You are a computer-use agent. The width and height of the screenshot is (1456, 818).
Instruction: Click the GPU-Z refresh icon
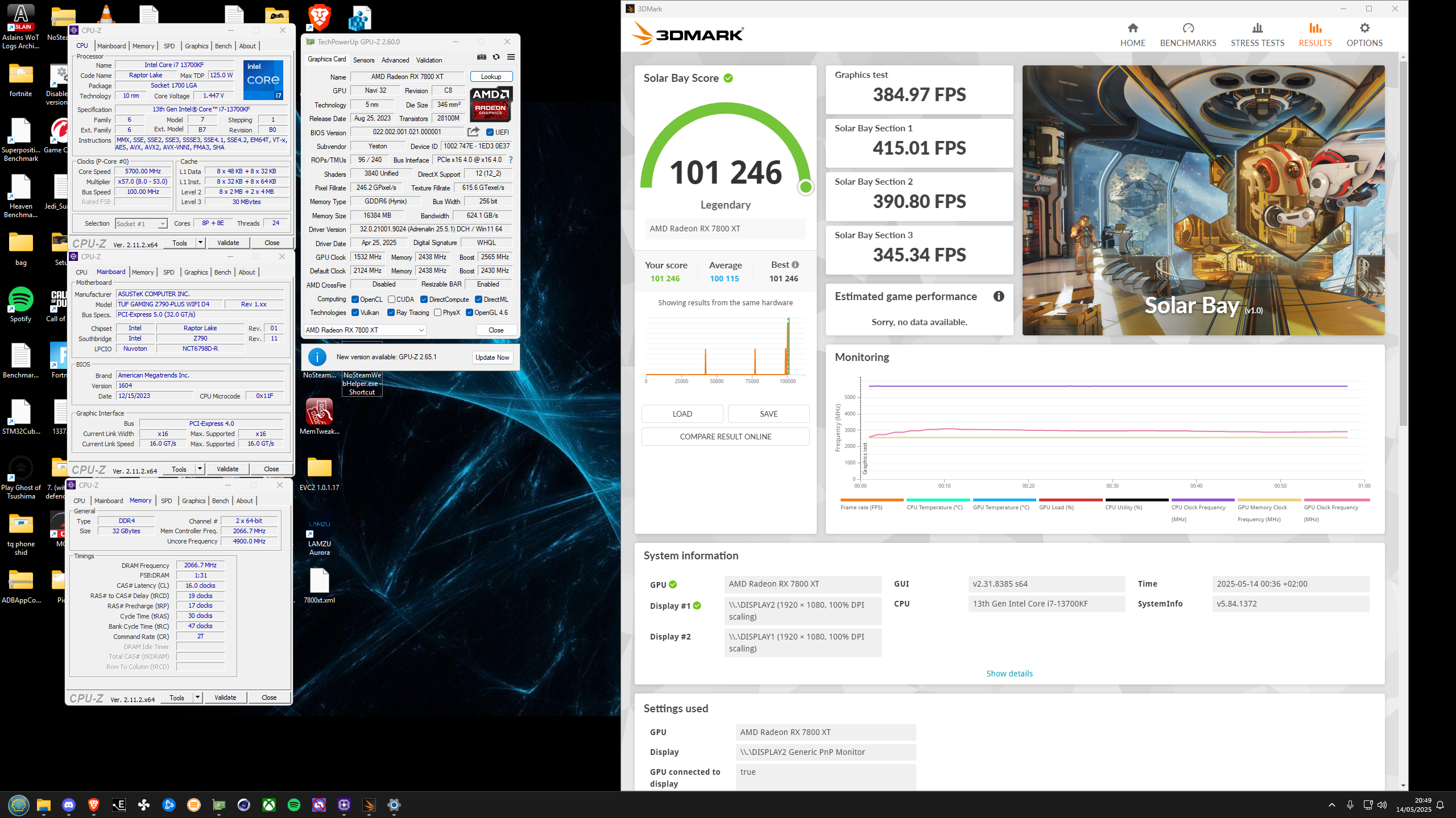(496, 57)
